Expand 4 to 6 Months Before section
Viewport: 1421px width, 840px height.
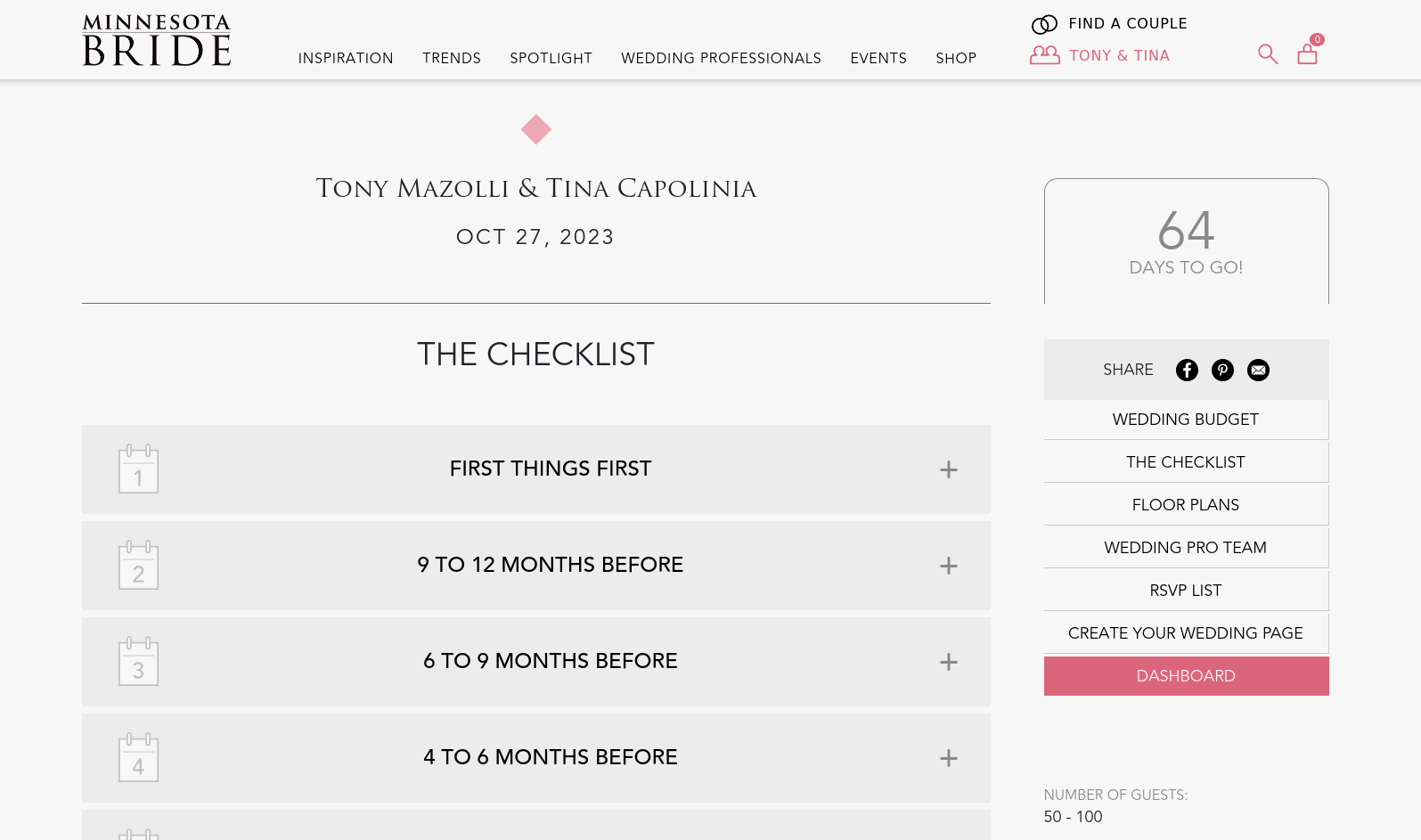[x=948, y=758]
